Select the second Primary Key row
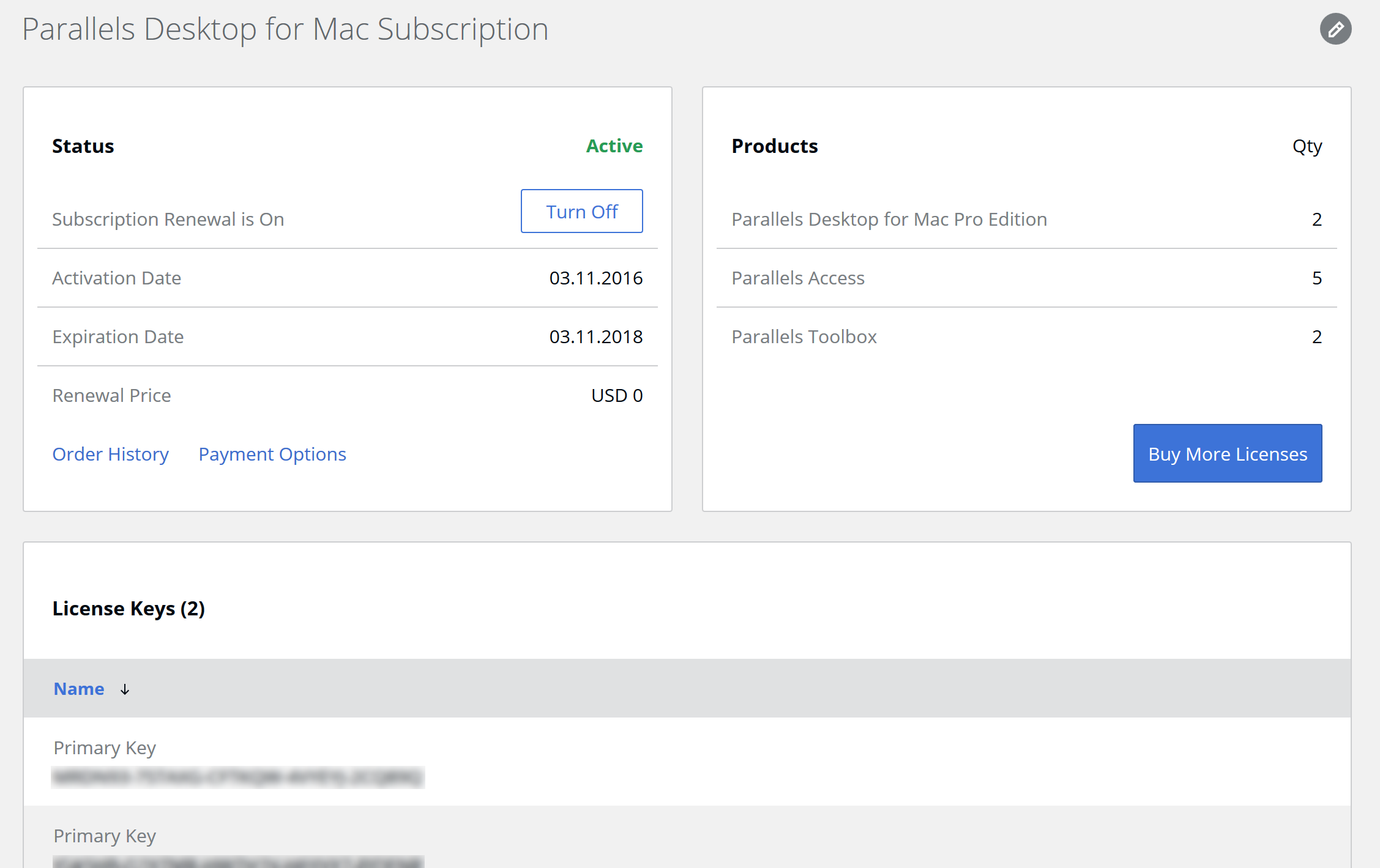This screenshot has width=1380, height=868. tap(105, 836)
